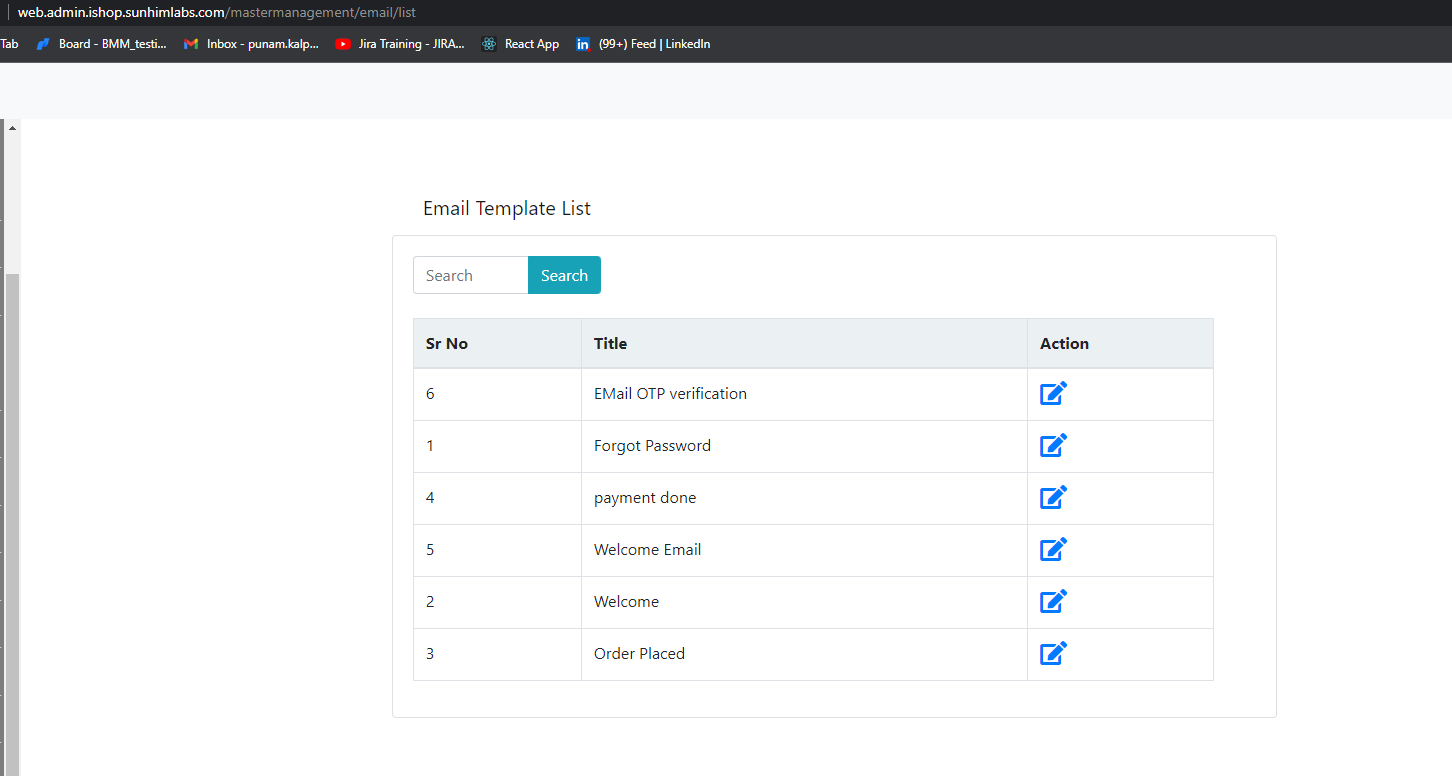Click edit icon in Sr No 2 row
This screenshot has width=1452, height=776.
[x=1053, y=602]
